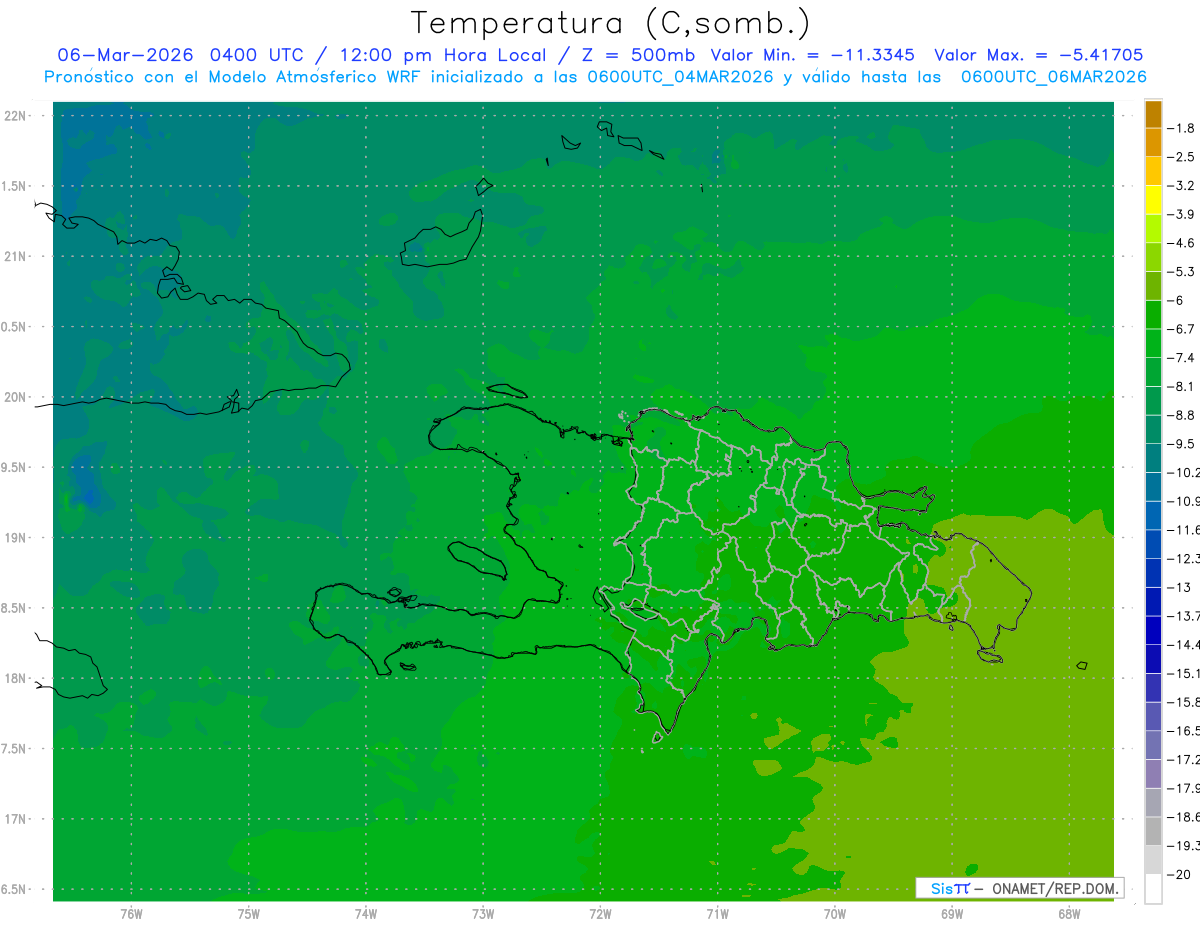The width and height of the screenshot is (1200, 927).
Task: Click the '20N' latitude label
Action: pyautogui.click(x=16, y=397)
